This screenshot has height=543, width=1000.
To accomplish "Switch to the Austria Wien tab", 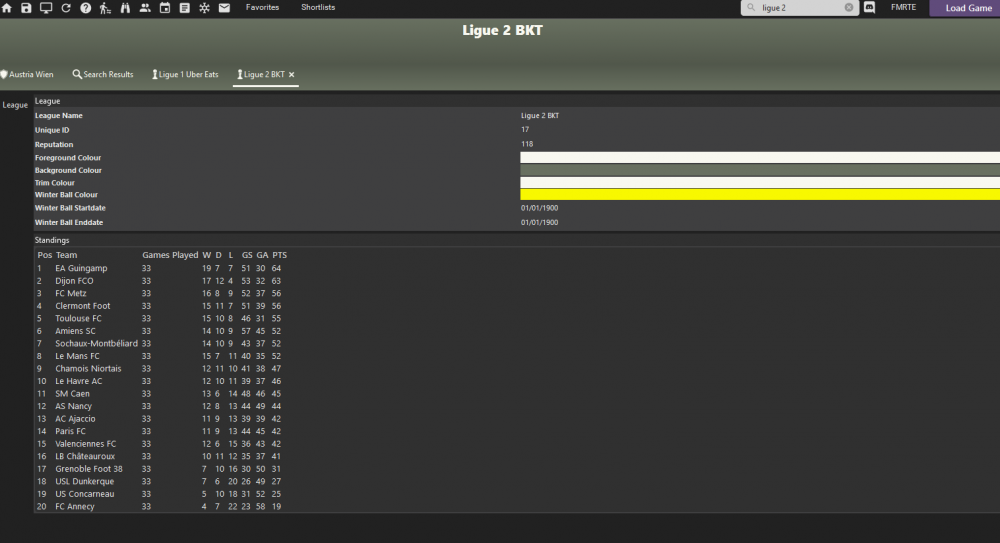I will tap(27, 75).
